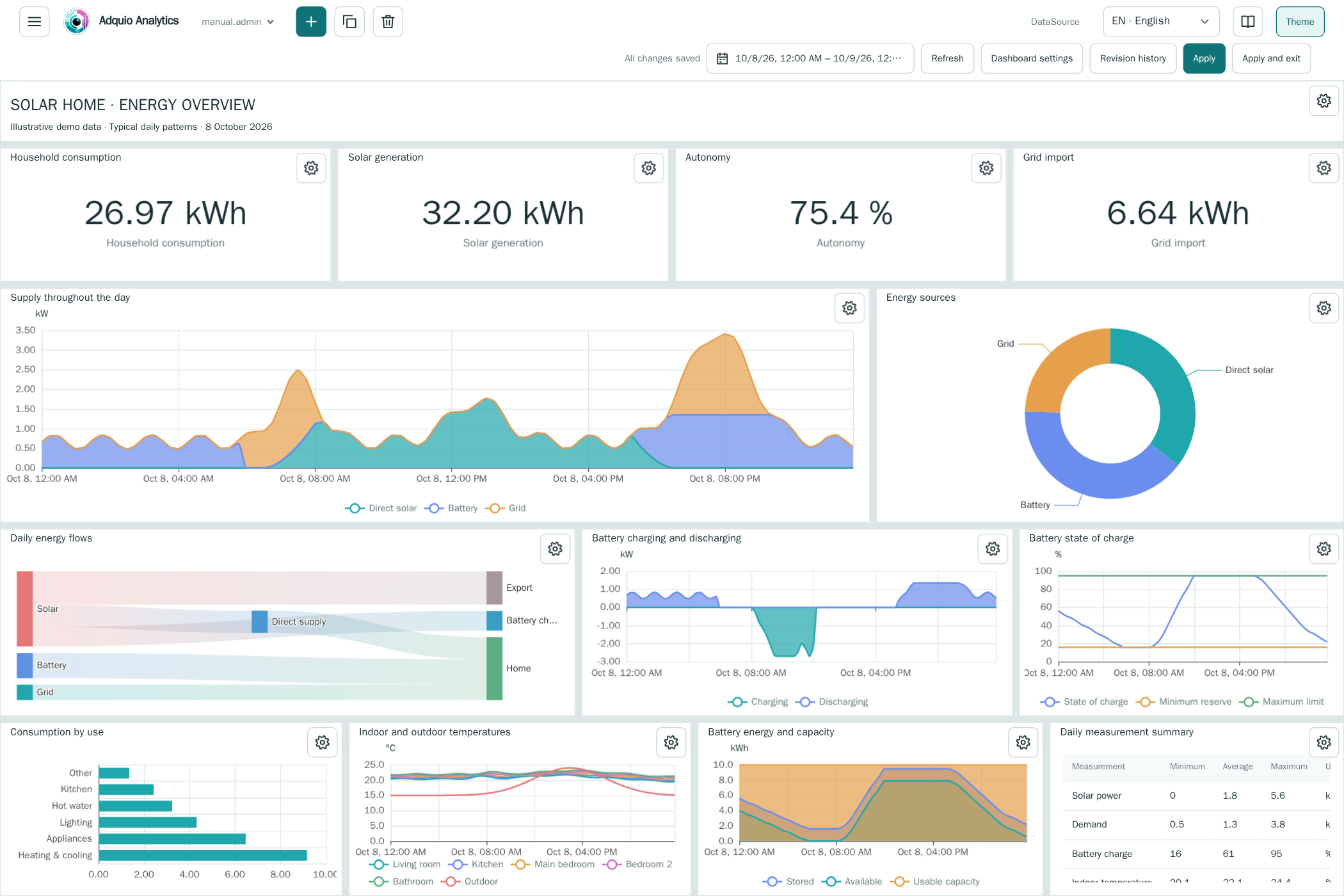This screenshot has width=1344, height=896.
Task: Open Household consumption widget settings gear
Action: [311, 168]
